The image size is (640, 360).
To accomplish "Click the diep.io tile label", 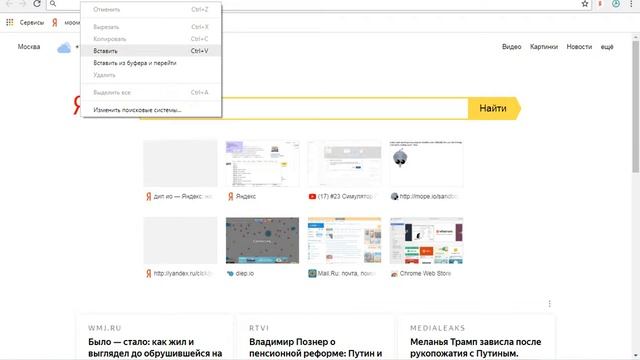I will tap(244, 273).
